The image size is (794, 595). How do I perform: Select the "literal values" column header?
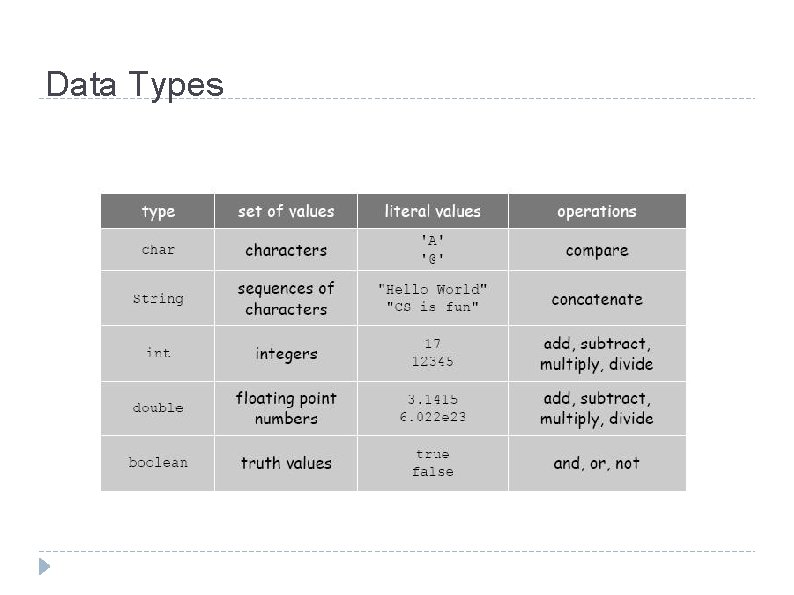coord(432,211)
